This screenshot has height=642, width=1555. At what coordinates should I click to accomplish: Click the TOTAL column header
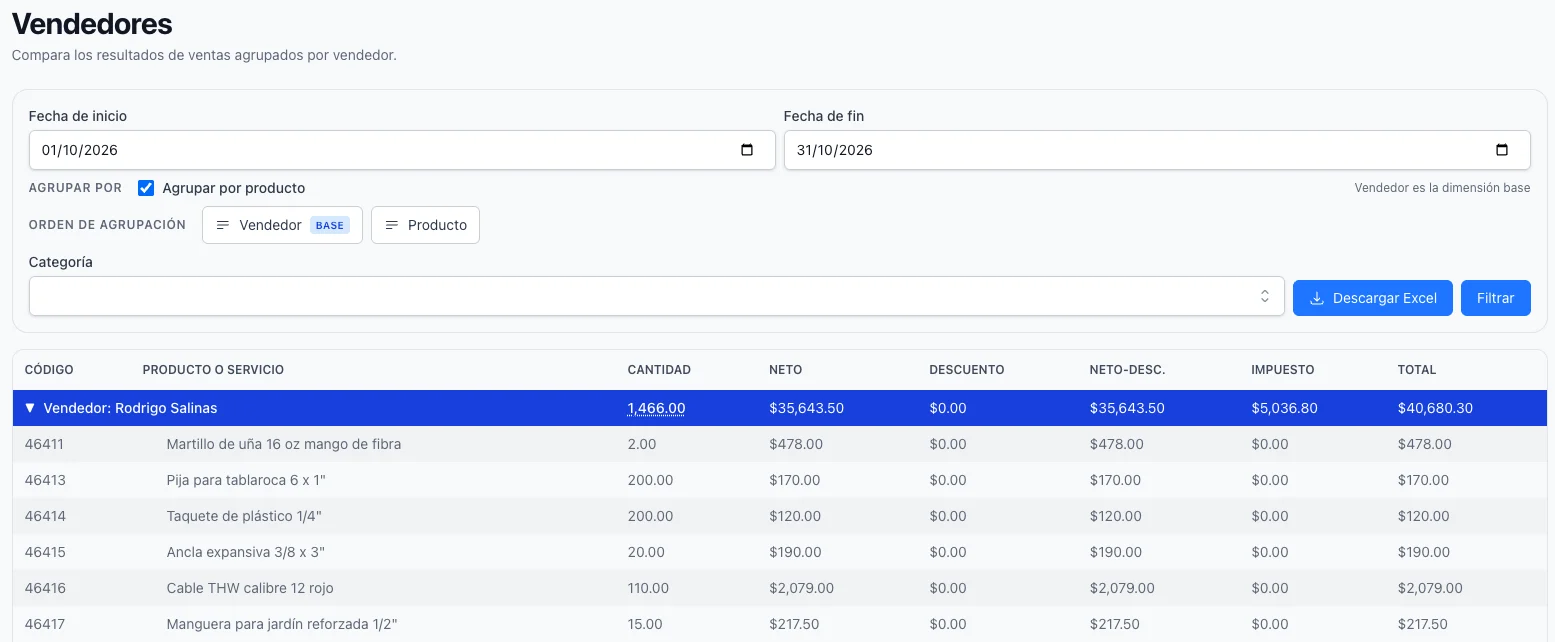tap(1417, 370)
